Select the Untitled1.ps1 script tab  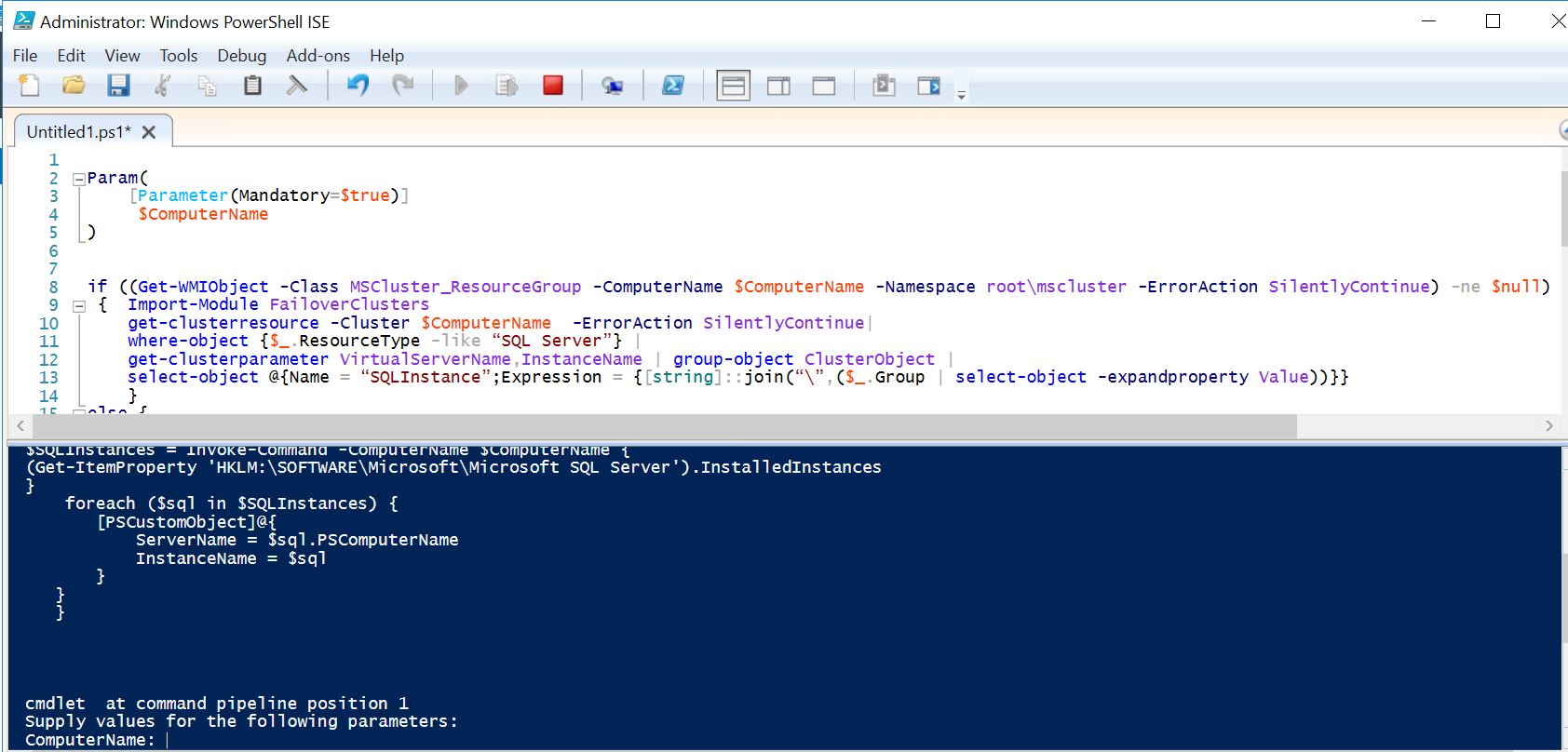click(78, 132)
